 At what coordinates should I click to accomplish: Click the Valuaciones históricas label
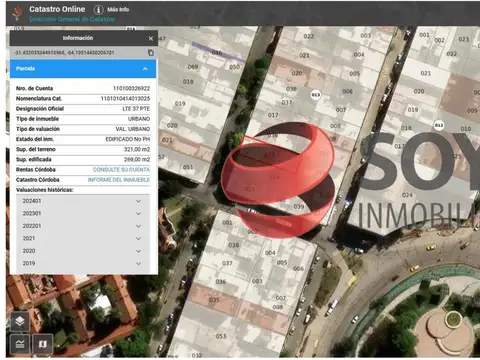coord(45,190)
